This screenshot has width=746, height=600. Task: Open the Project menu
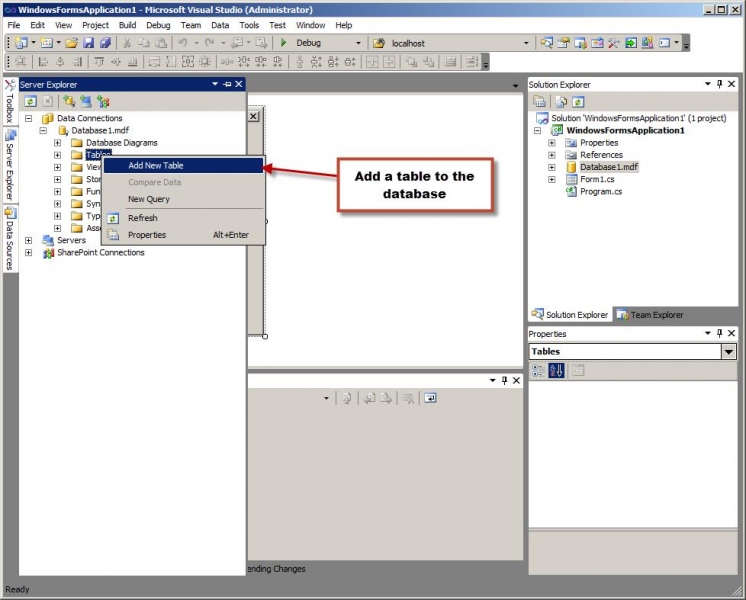pyautogui.click(x=95, y=25)
